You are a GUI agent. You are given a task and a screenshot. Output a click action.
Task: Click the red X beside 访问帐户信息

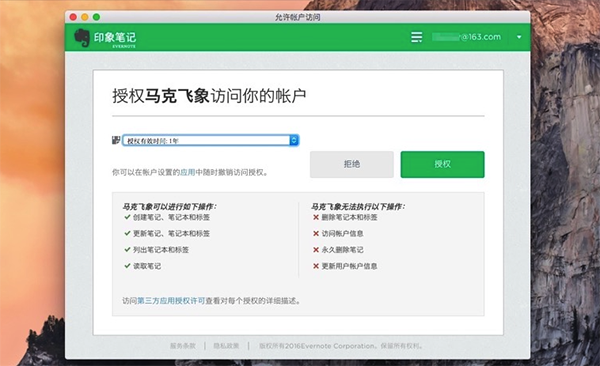point(316,234)
